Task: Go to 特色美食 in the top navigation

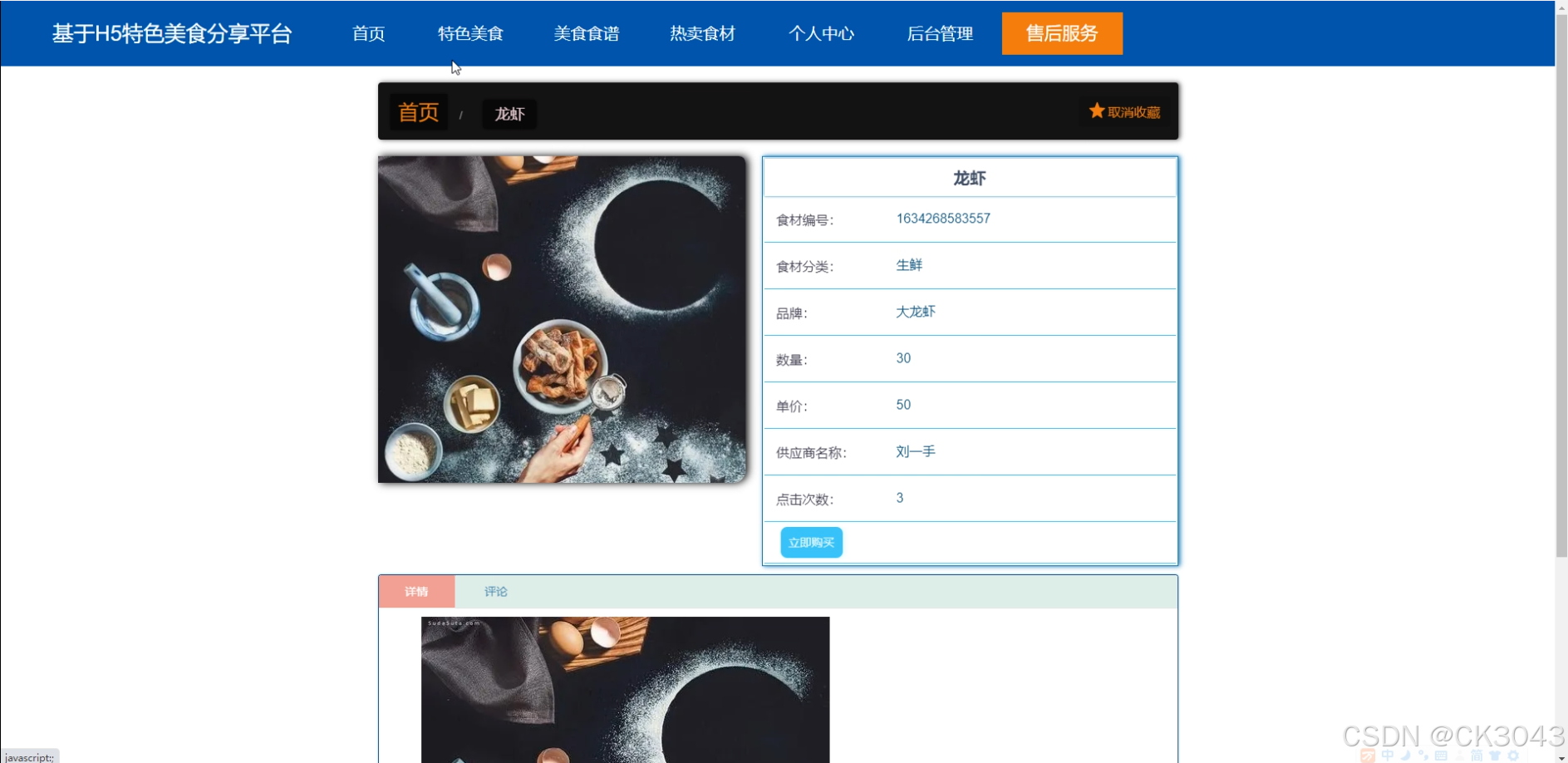Action: (470, 33)
